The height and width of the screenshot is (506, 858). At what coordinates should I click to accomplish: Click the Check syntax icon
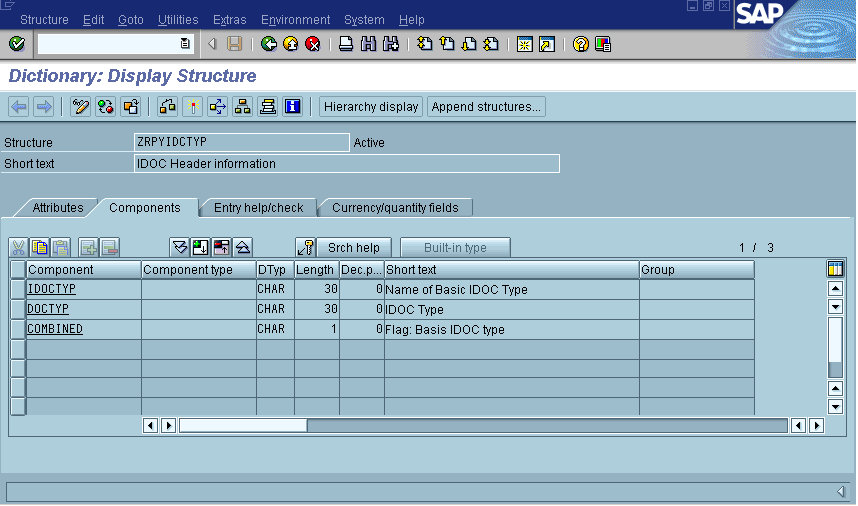(x=167, y=107)
